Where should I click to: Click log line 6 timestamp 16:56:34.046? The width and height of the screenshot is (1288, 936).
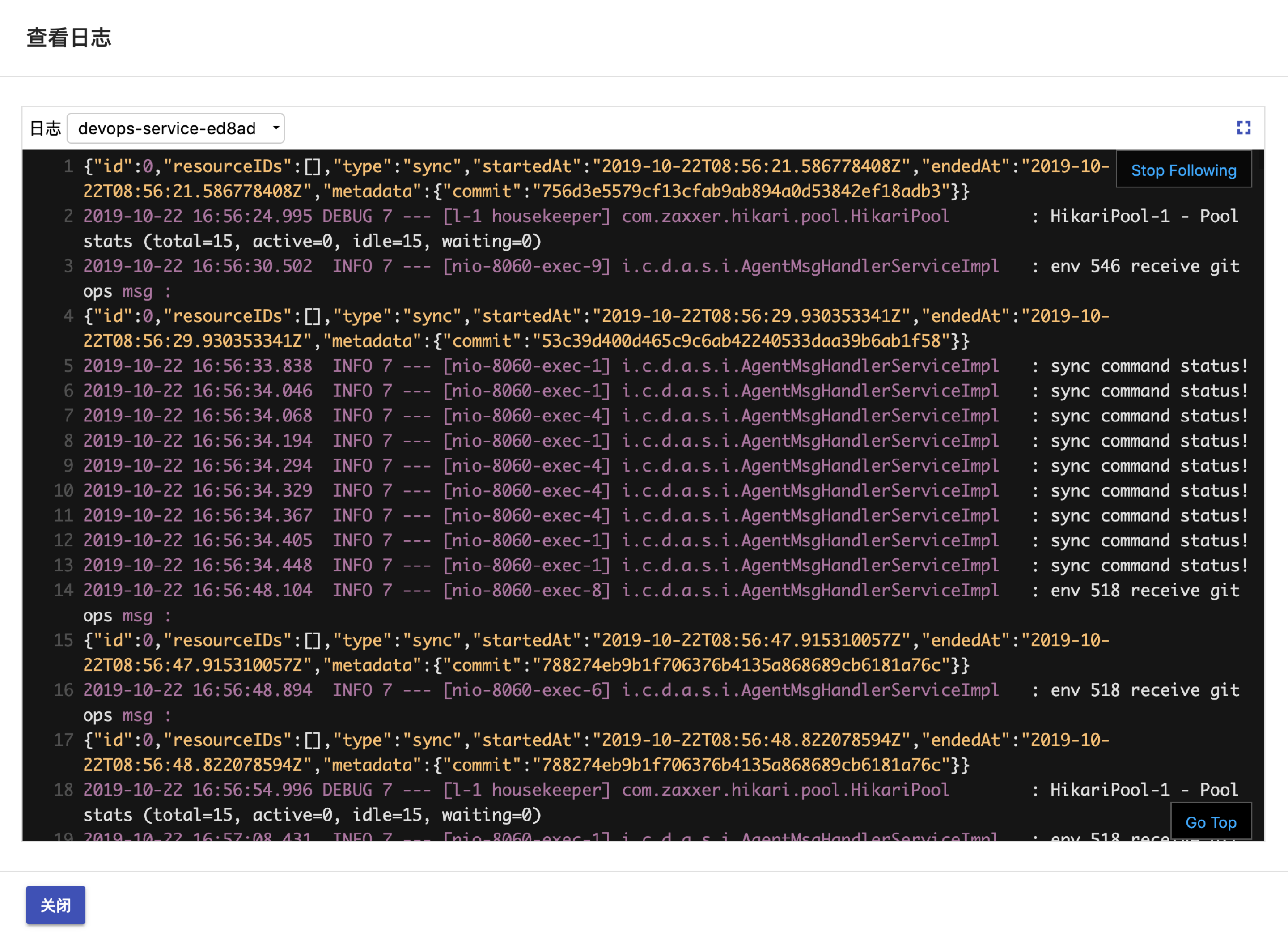252,391
